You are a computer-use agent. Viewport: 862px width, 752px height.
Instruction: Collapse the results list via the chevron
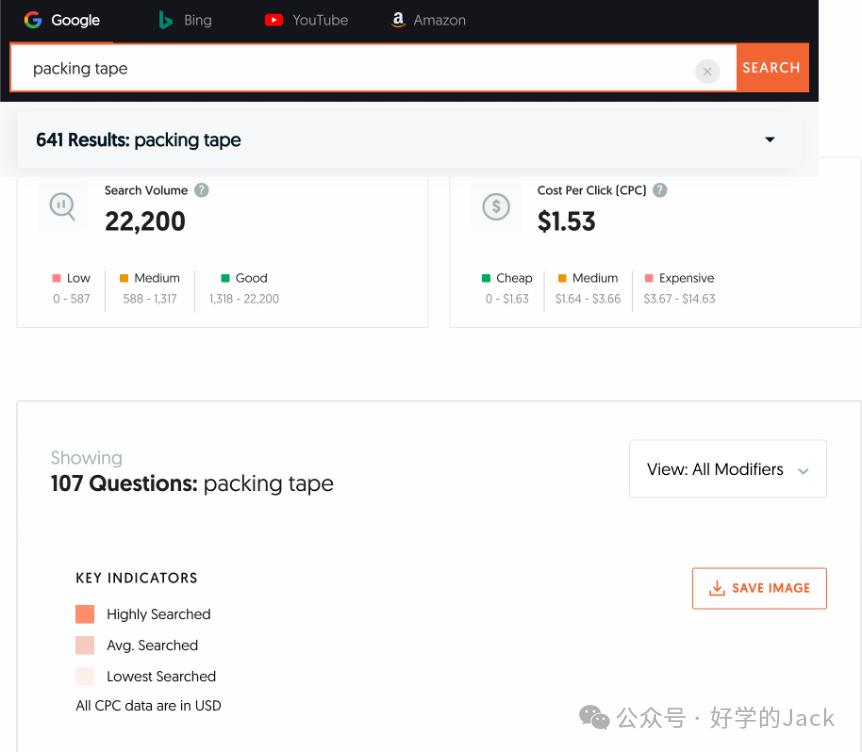pos(769,139)
